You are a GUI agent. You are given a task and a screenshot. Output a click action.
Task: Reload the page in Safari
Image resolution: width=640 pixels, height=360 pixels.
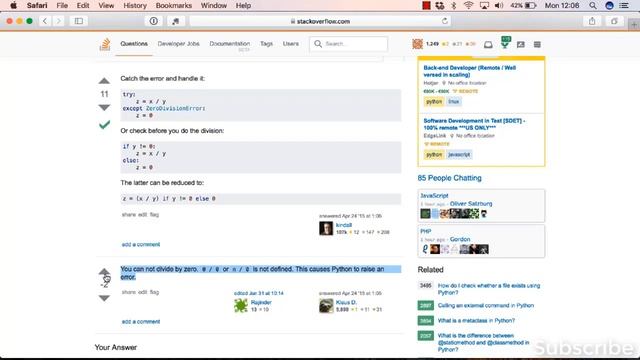[x=445, y=21]
